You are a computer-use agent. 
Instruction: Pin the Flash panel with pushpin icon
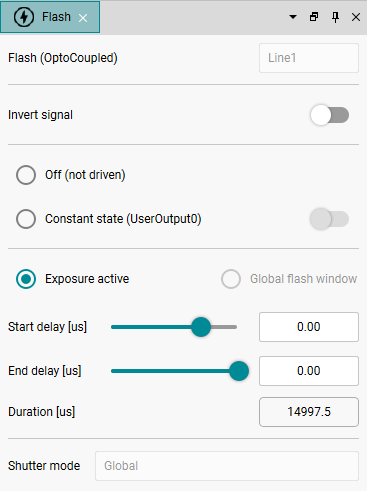coord(335,17)
